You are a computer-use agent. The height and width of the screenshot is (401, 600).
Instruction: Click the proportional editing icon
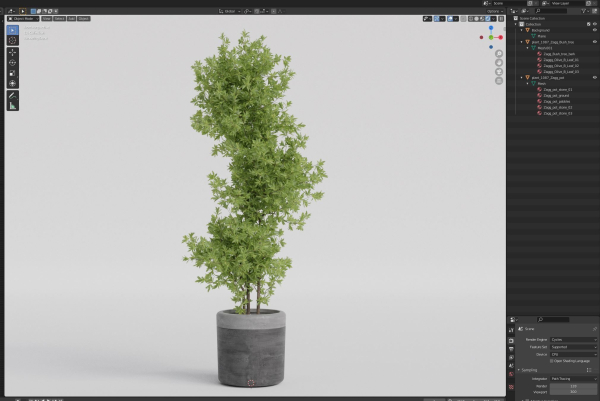coord(274,11)
